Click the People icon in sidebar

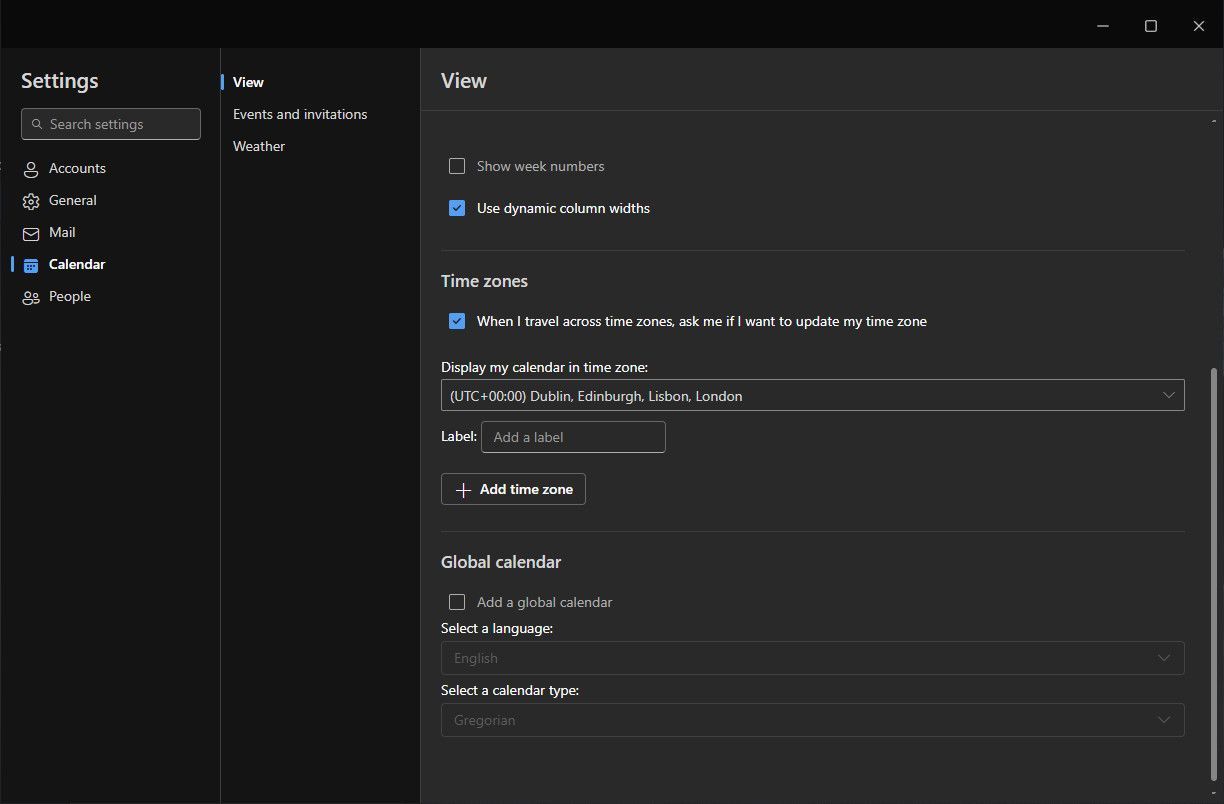coord(31,297)
